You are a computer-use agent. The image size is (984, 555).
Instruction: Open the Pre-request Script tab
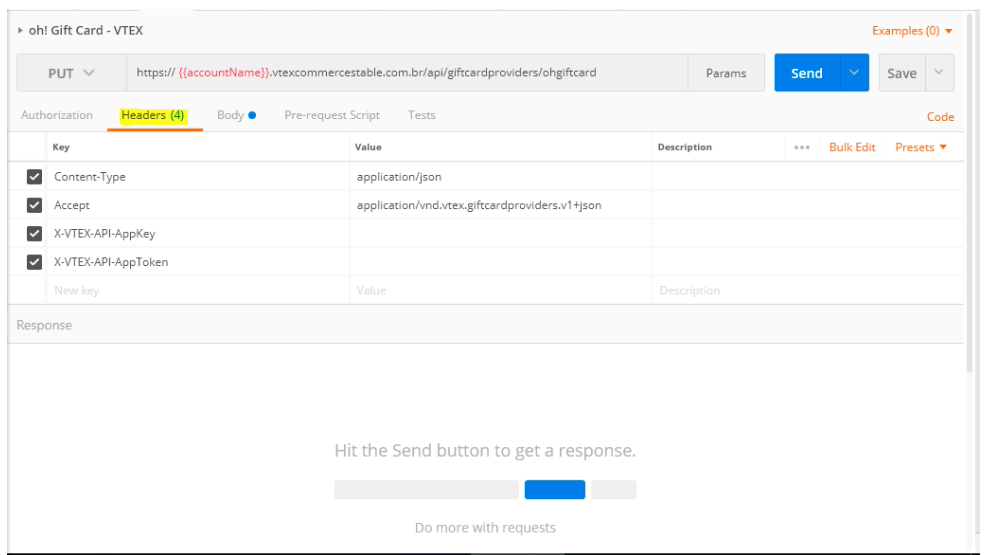[332, 116]
